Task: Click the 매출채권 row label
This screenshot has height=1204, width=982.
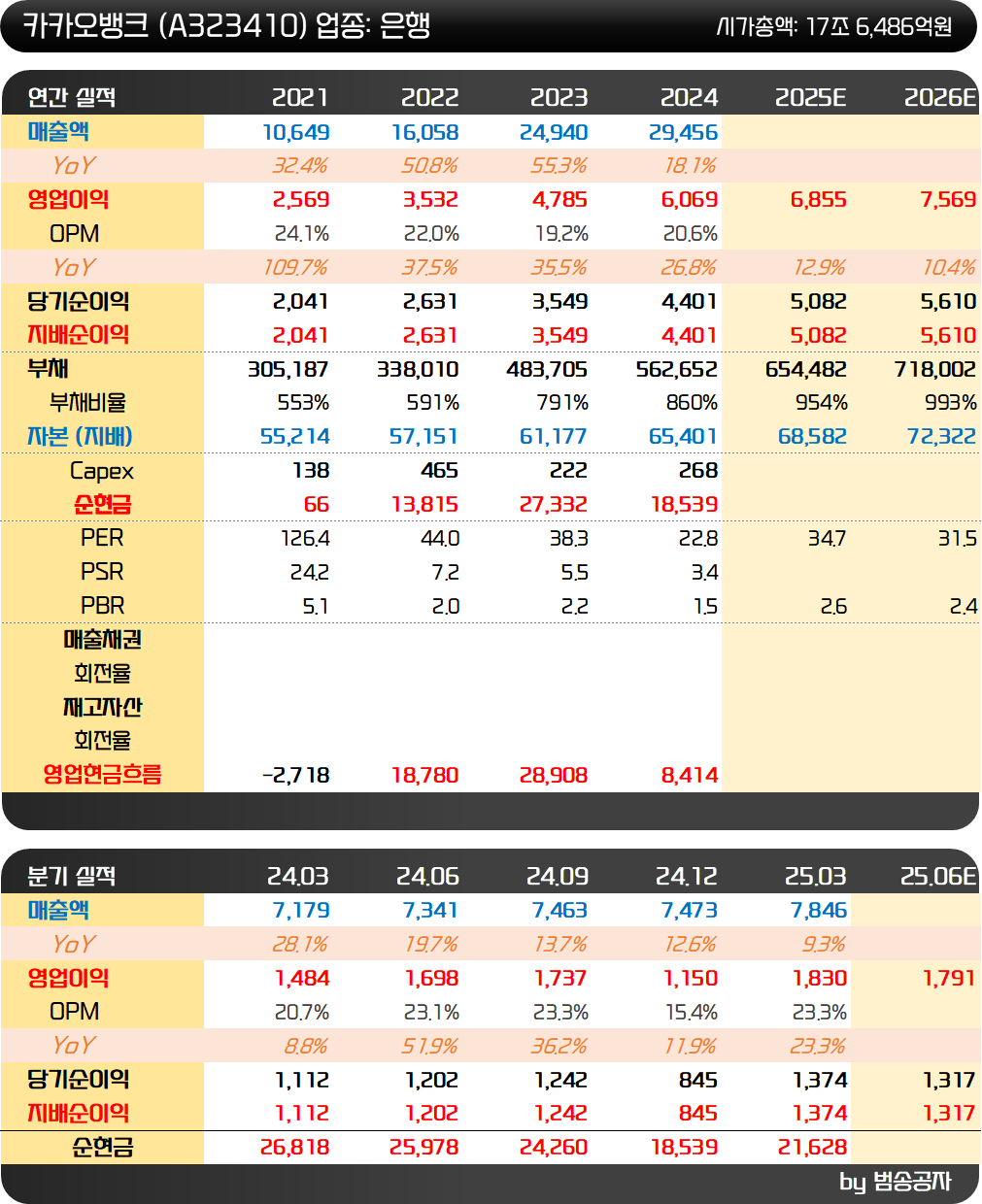Action: click(x=103, y=640)
